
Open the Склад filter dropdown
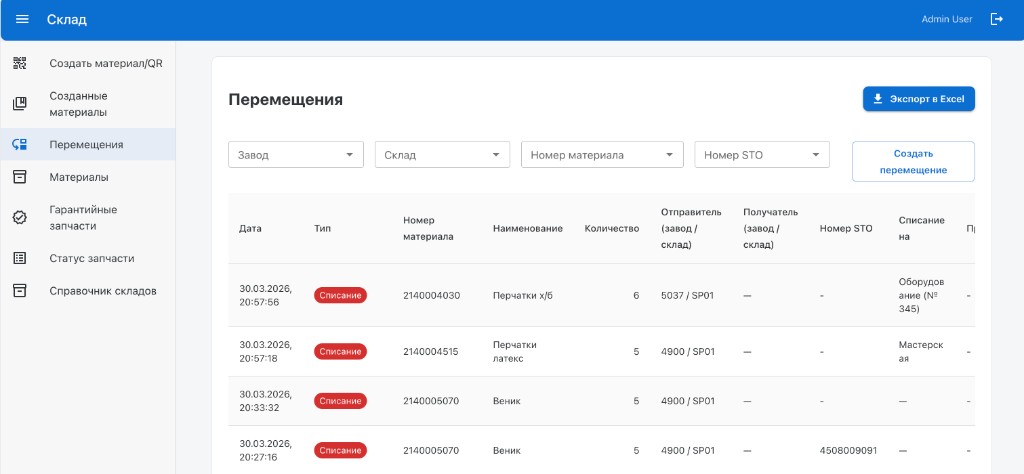coord(442,155)
